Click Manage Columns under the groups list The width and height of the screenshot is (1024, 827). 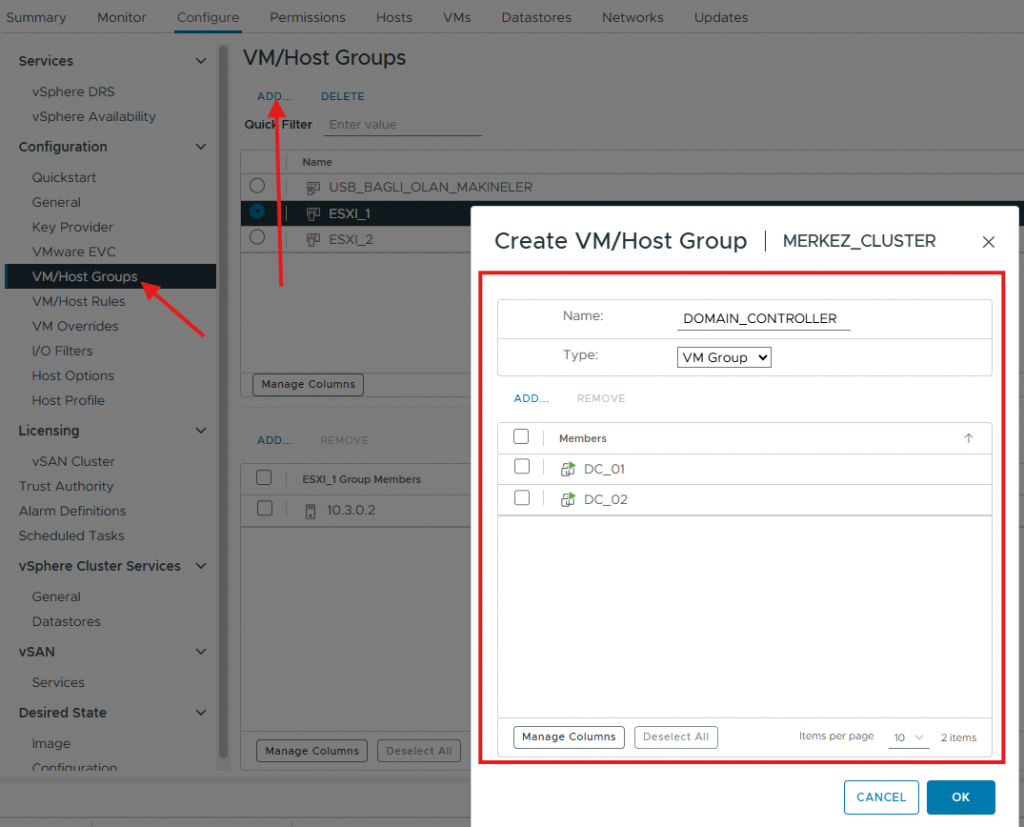coord(308,384)
